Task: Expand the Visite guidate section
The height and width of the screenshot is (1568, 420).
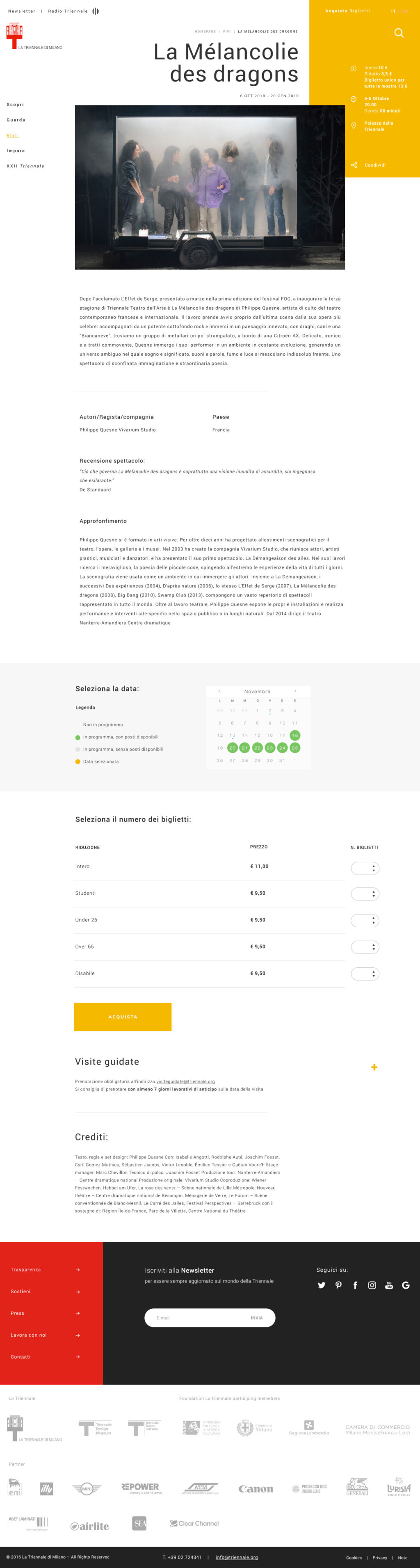Action: (374, 1067)
